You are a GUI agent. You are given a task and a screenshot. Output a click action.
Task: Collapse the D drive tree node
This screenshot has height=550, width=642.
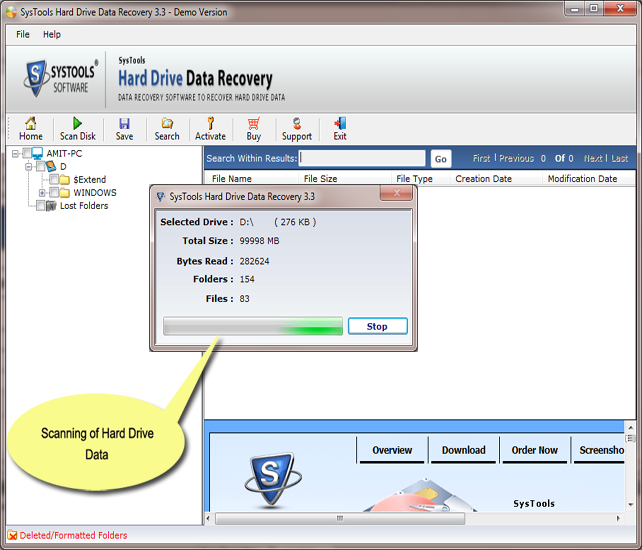coord(29,167)
